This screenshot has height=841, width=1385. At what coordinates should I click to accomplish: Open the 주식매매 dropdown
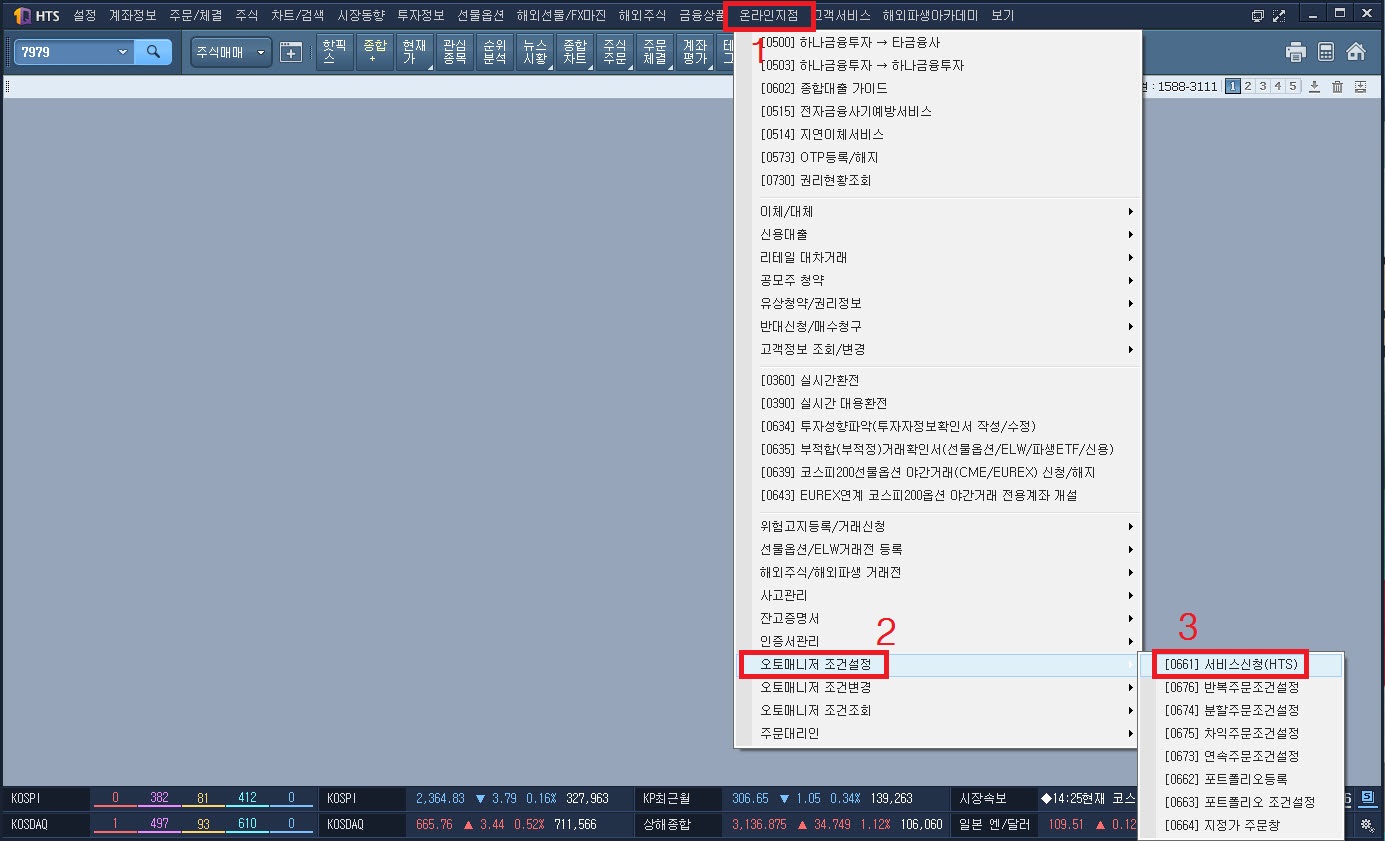(x=231, y=52)
